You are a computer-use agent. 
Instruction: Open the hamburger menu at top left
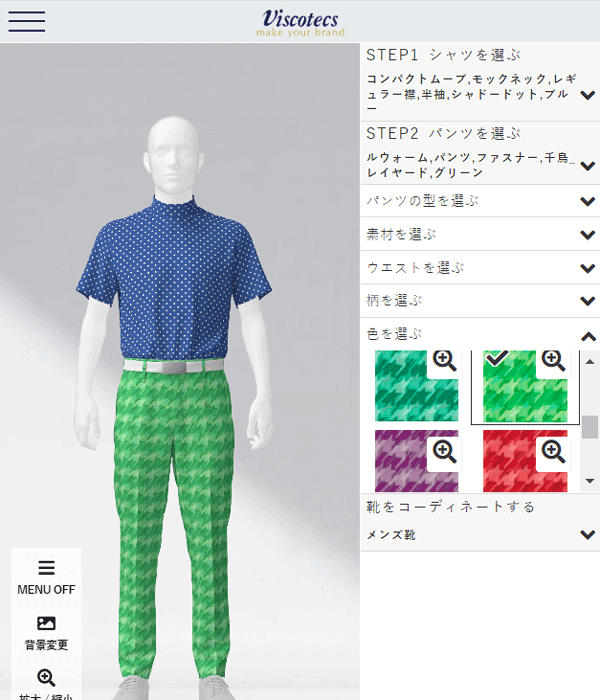point(26,21)
